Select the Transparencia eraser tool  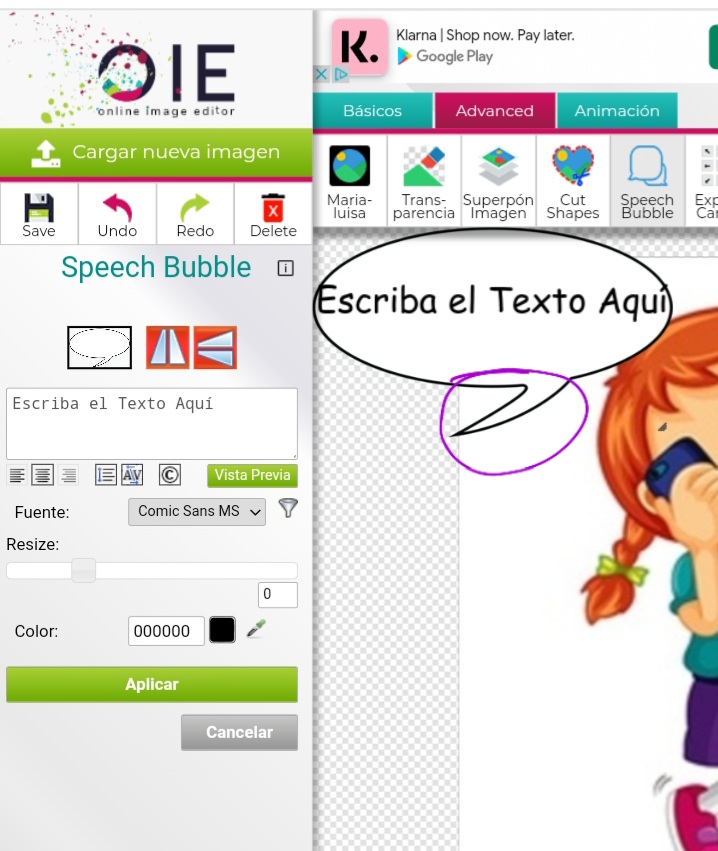424,181
